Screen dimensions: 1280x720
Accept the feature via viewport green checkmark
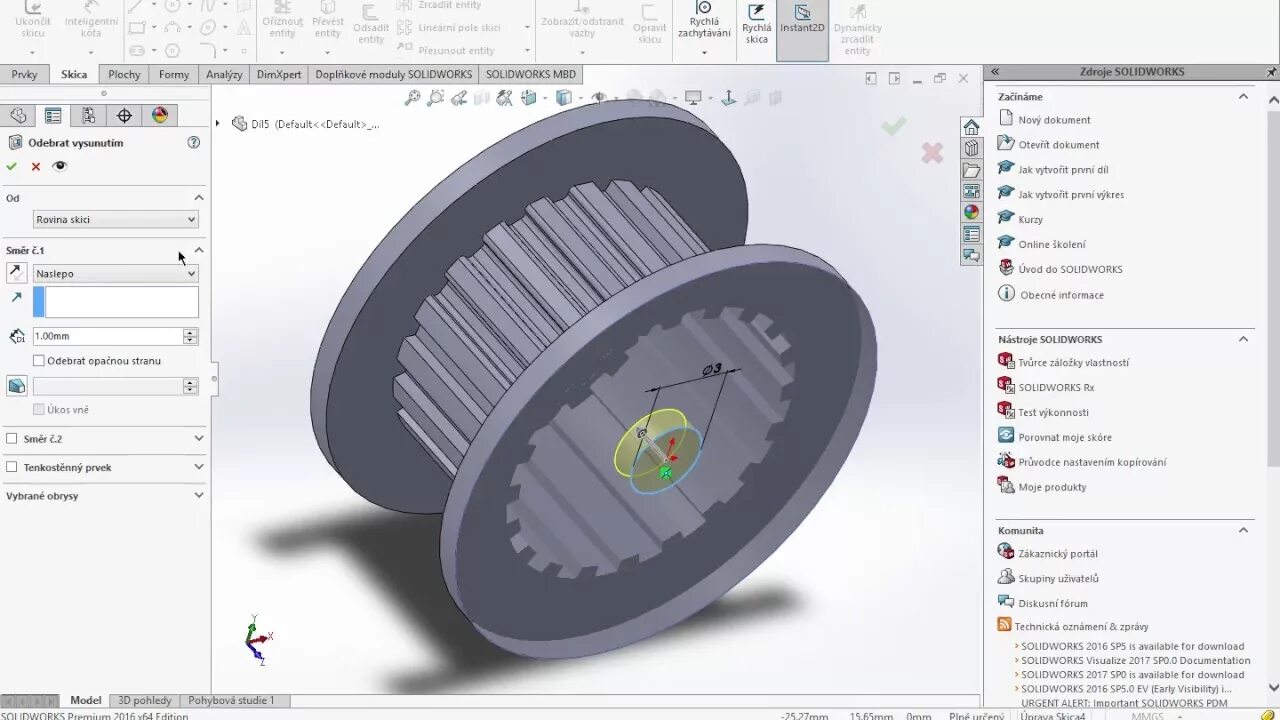(894, 126)
